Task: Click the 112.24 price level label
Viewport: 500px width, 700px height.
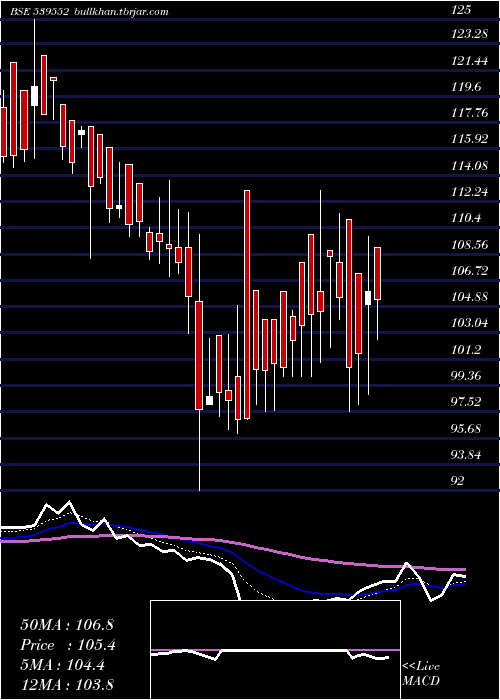Action: (x=470, y=192)
